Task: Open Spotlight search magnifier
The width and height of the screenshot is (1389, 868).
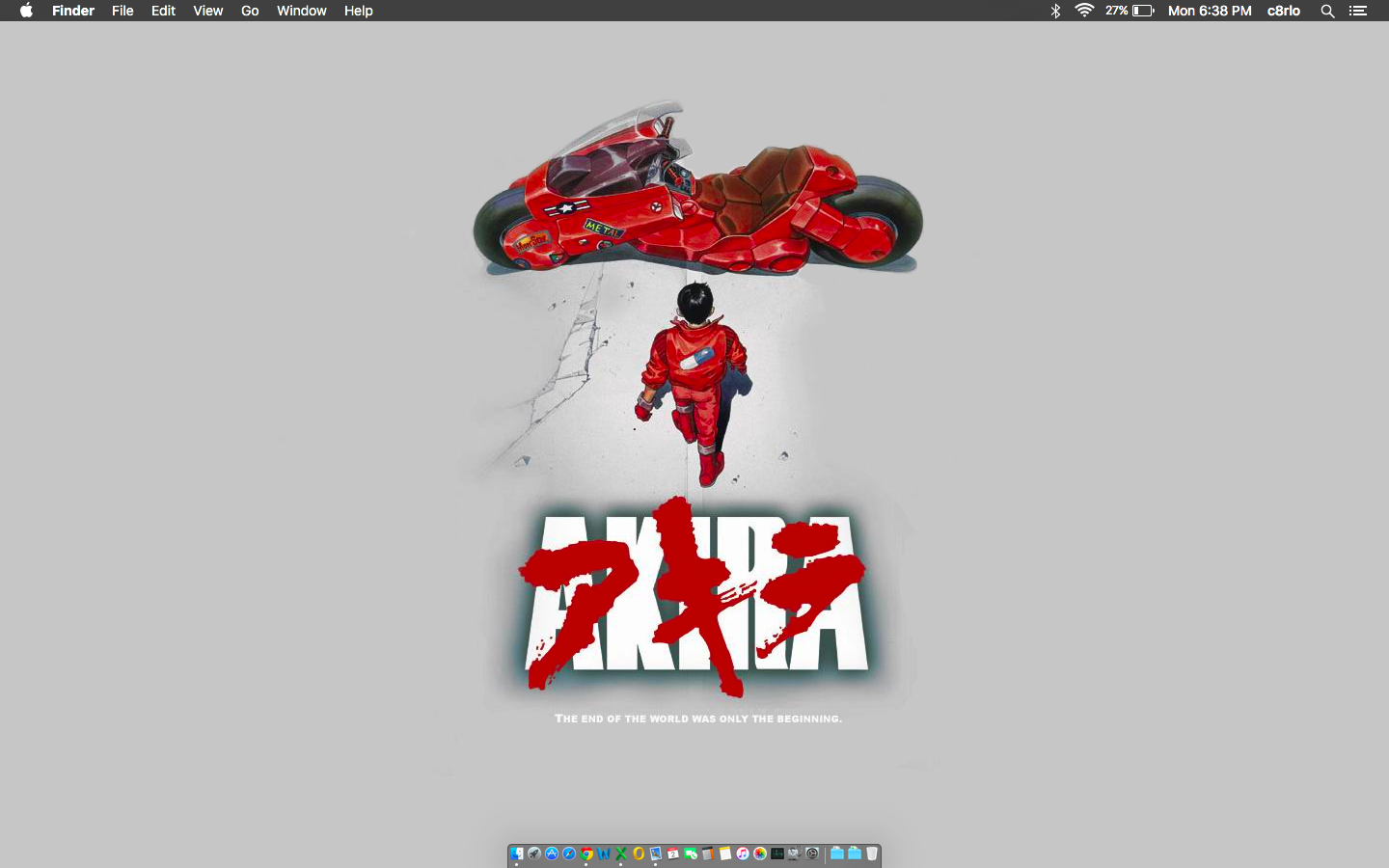Action: tap(1327, 11)
